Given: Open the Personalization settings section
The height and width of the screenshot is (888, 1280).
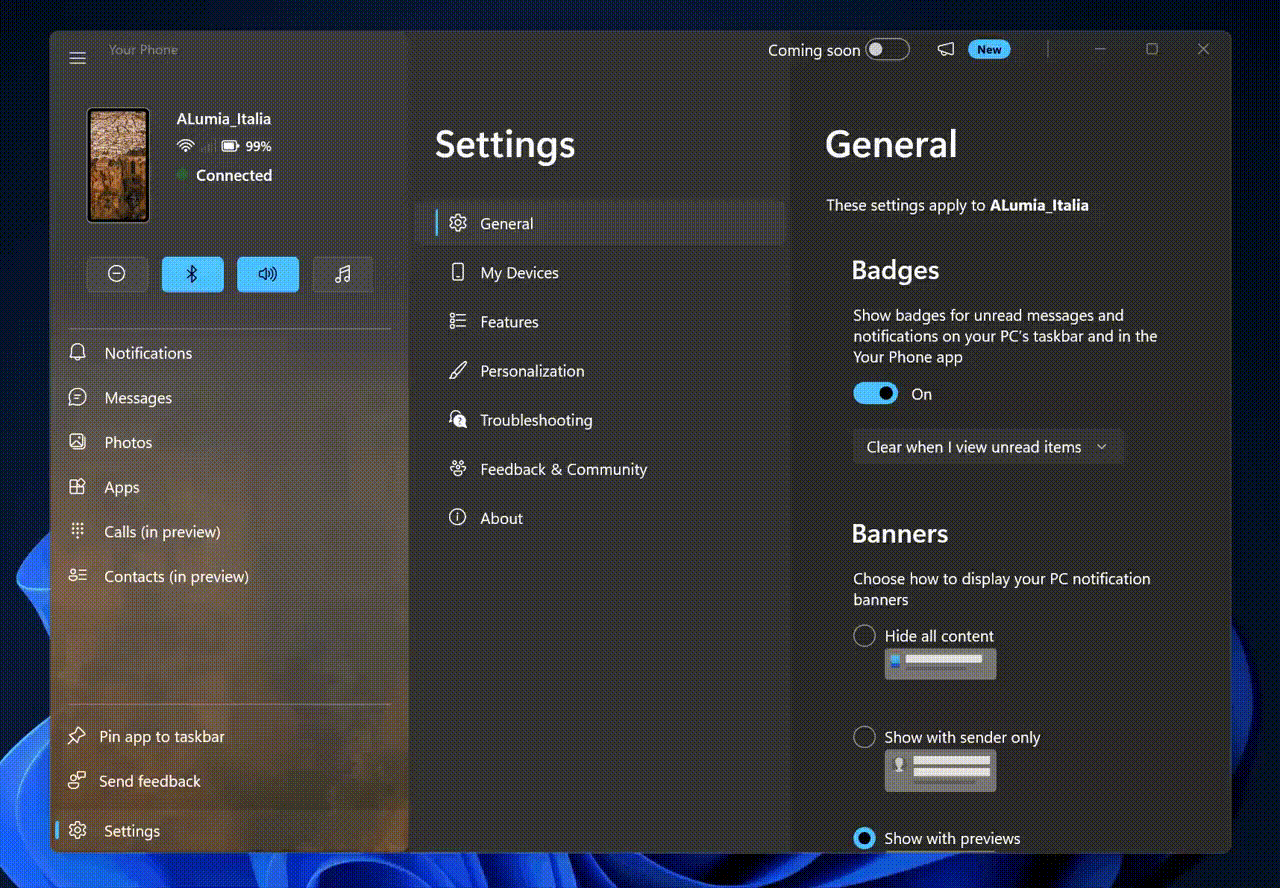Looking at the screenshot, I should (x=532, y=371).
